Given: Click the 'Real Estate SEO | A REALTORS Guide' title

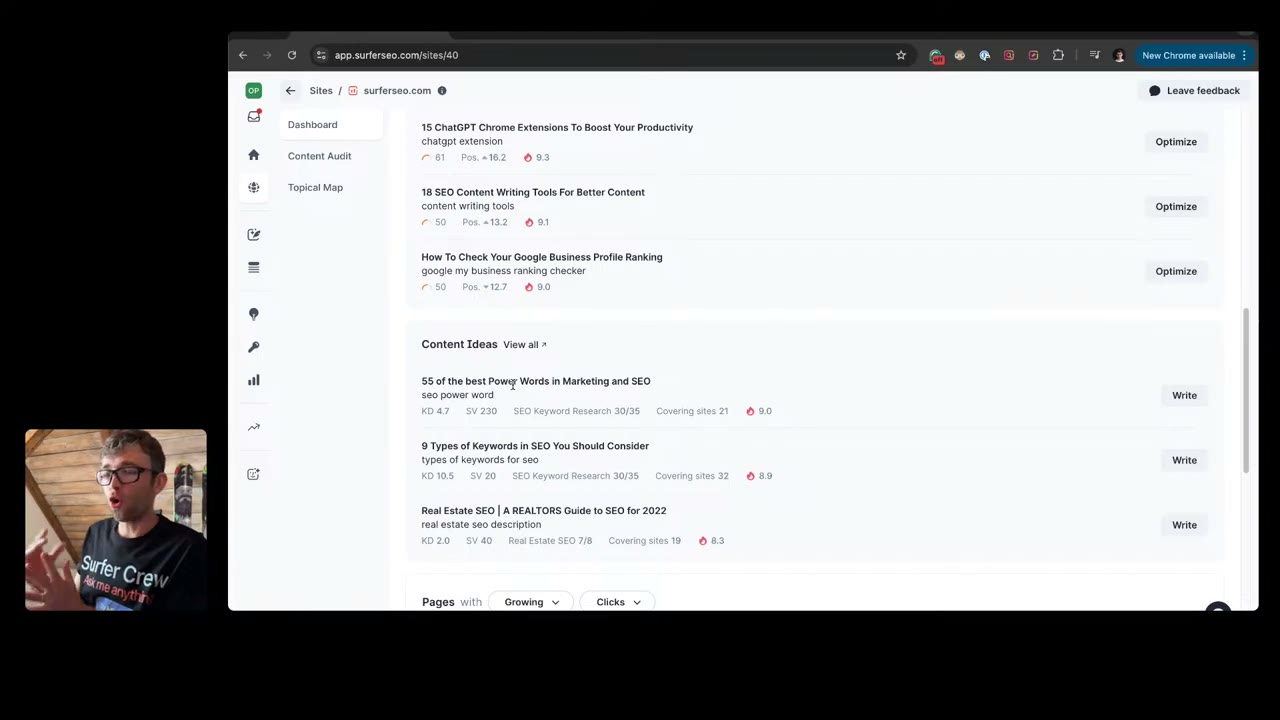Looking at the screenshot, I should [x=544, y=511].
